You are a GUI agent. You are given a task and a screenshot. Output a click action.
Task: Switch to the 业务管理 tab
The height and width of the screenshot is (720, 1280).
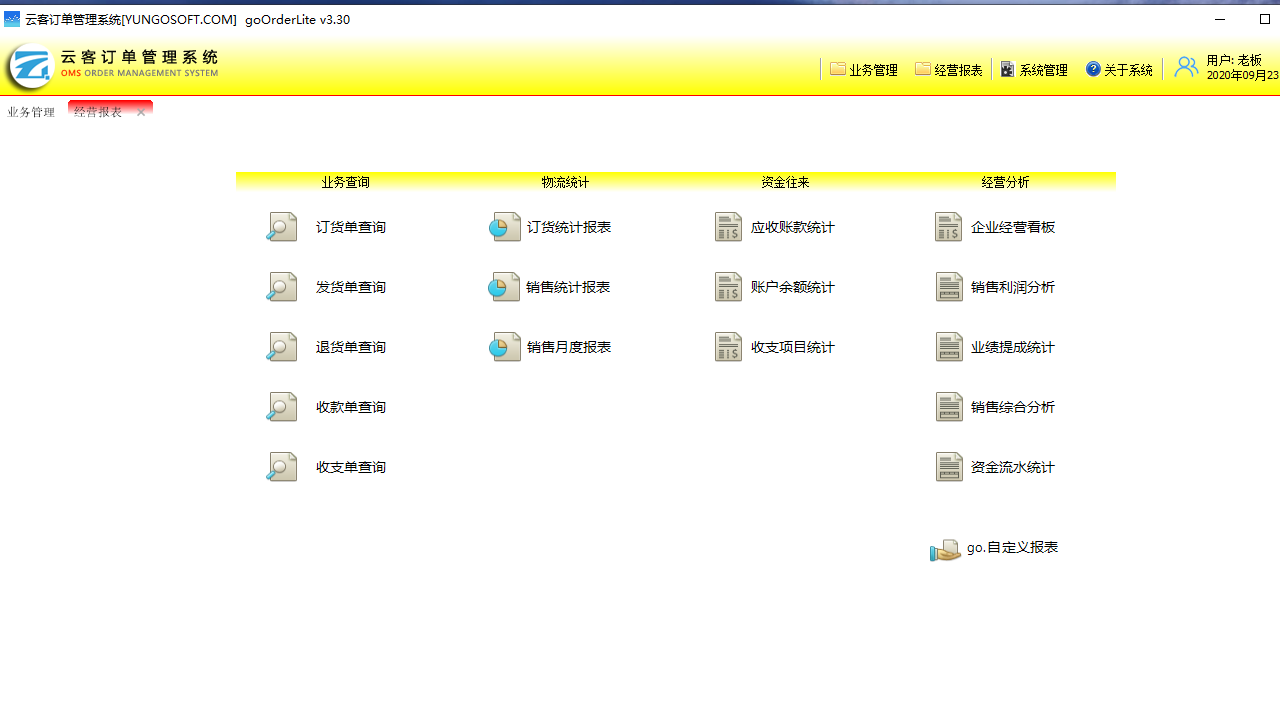31,112
